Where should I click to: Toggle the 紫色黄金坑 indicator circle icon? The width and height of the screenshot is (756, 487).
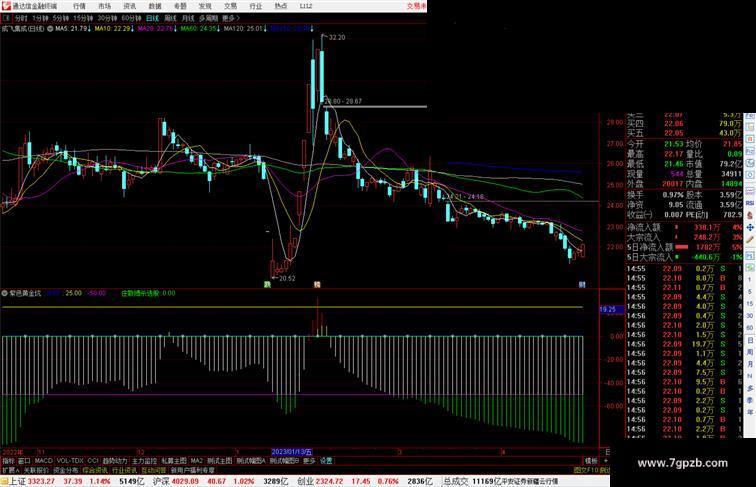click(x=5, y=293)
